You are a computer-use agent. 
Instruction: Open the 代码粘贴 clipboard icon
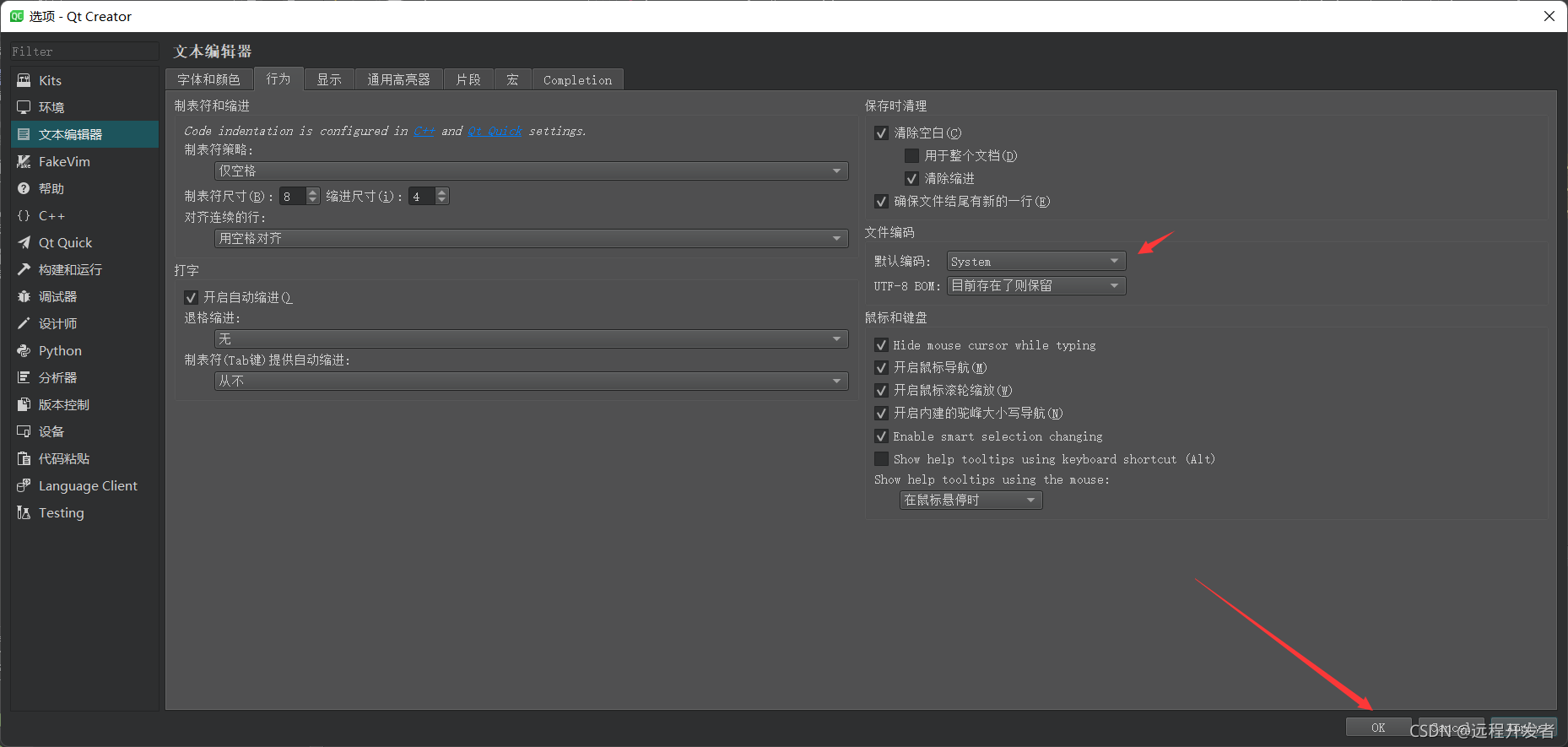click(x=24, y=458)
